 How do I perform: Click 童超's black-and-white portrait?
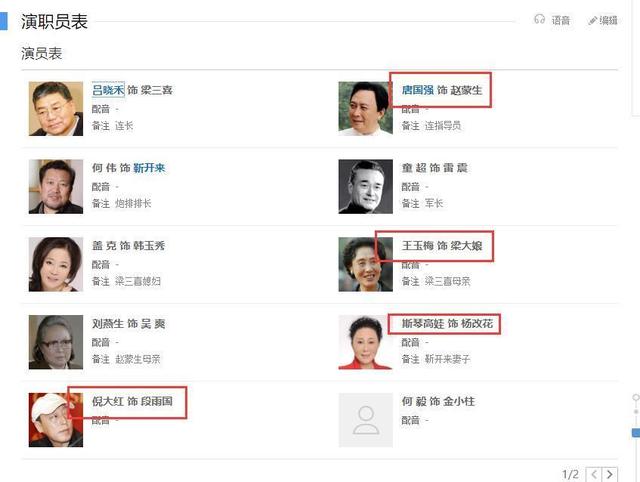(x=366, y=187)
